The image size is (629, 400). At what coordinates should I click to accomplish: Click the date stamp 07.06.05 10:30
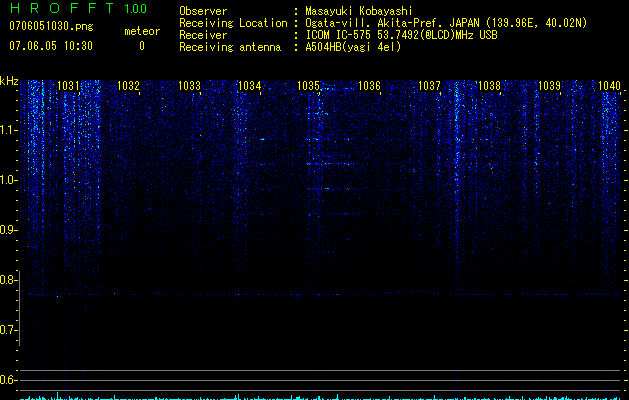coord(51,46)
